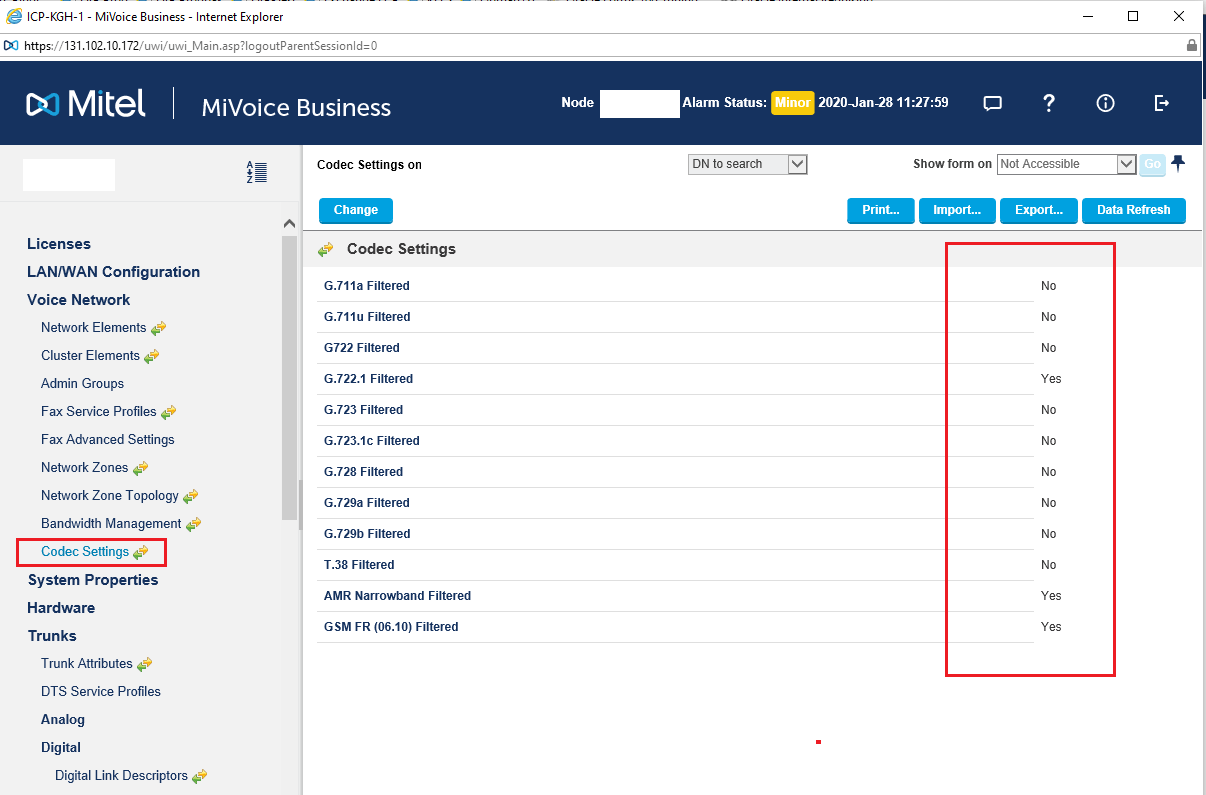Click the lock icon in address bar
This screenshot has height=795, width=1206.
pyautogui.click(x=1191, y=45)
